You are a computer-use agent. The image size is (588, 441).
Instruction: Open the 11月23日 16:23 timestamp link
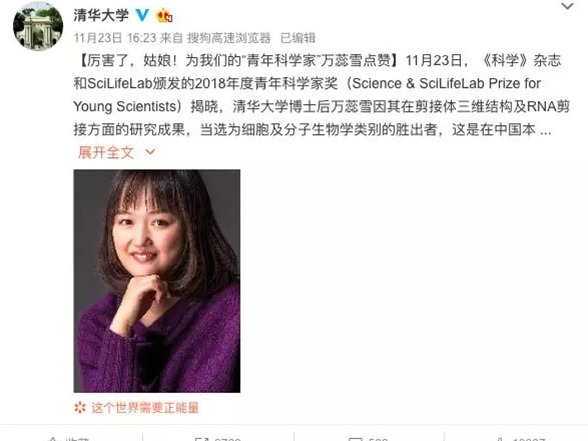point(115,38)
